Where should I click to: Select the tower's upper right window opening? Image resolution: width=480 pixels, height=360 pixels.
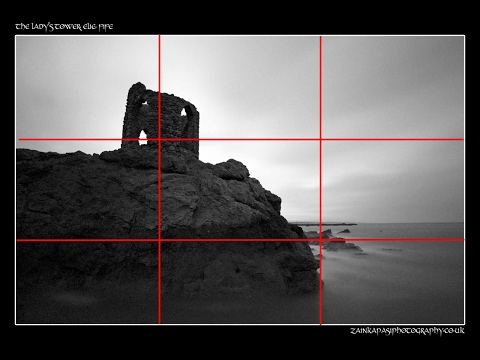pyautogui.click(x=183, y=112)
